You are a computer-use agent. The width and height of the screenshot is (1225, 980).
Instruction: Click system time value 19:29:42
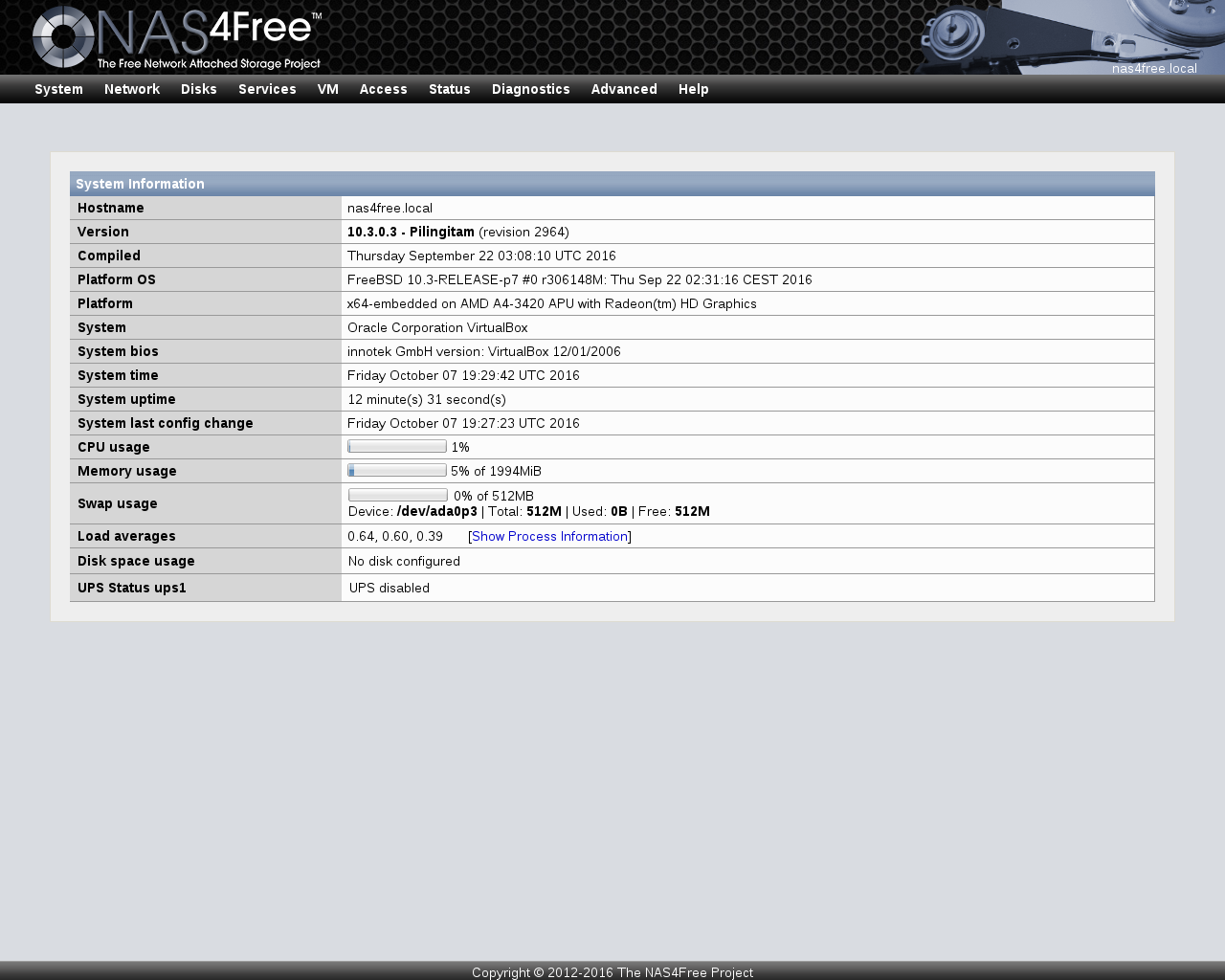(463, 375)
